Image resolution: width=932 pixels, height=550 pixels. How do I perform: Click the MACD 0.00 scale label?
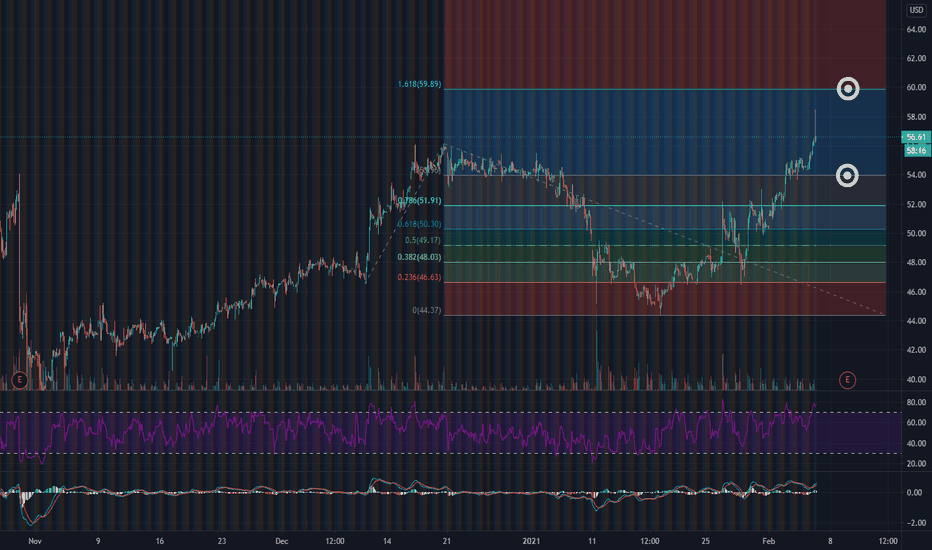coord(914,493)
